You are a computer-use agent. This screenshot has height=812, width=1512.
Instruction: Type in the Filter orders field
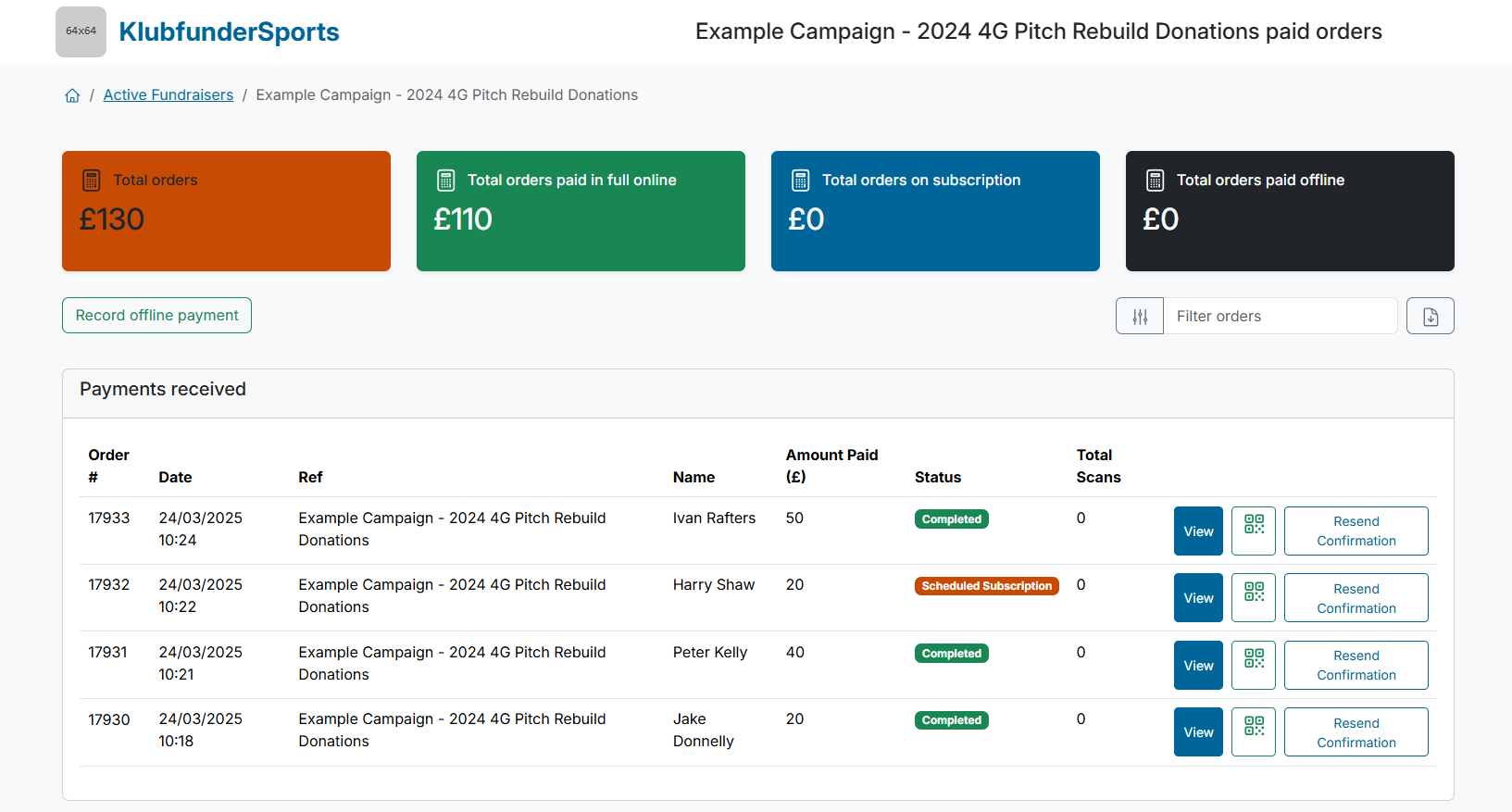click(x=1280, y=317)
